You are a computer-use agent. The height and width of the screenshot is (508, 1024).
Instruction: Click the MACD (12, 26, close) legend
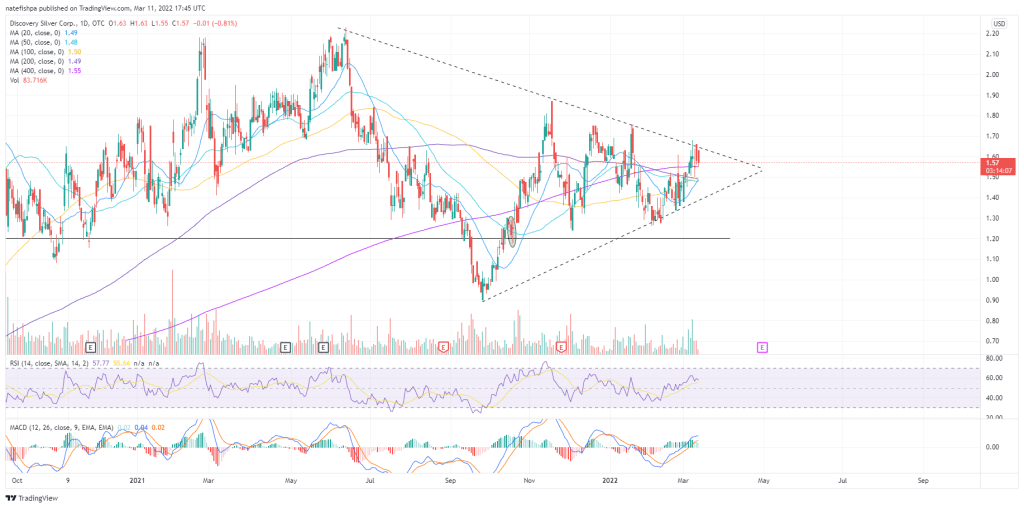point(60,427)
